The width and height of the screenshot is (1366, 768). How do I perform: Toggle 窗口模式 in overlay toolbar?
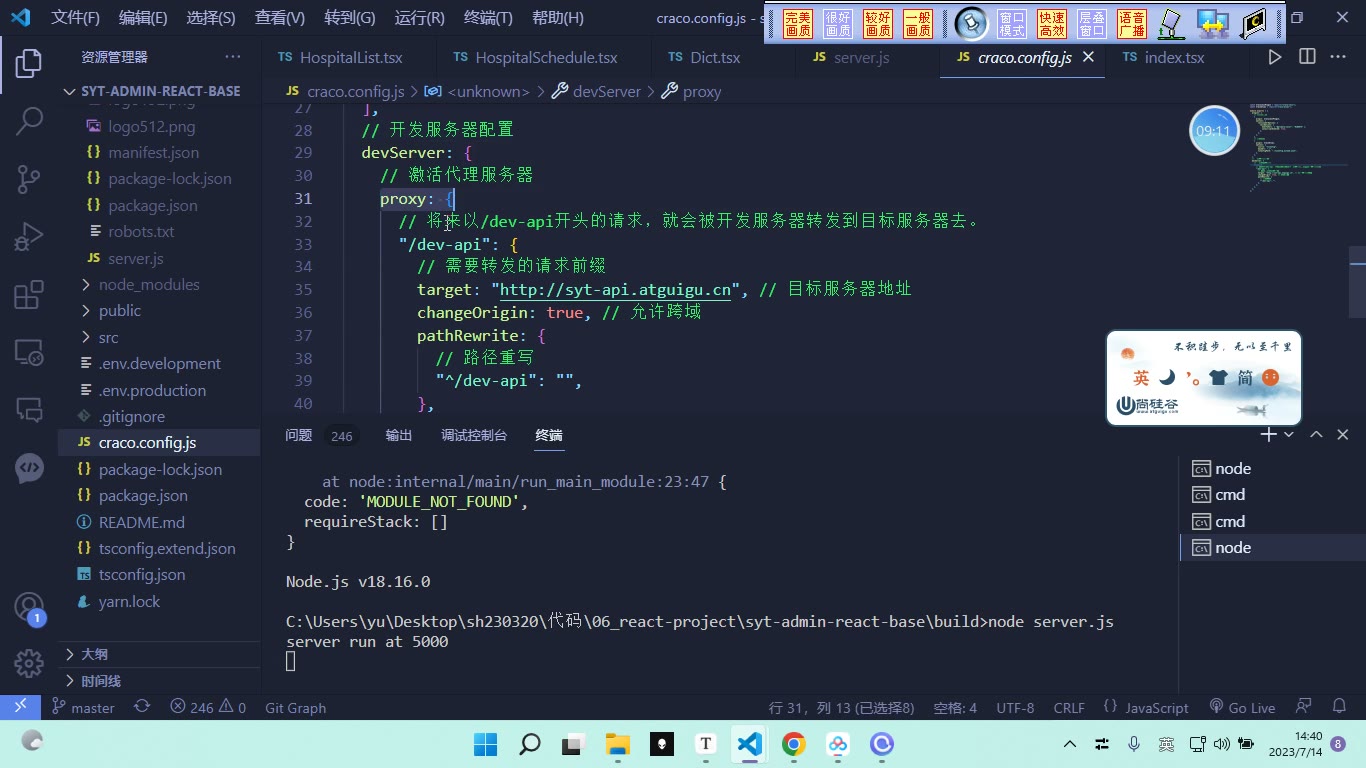coord(1012,24)
